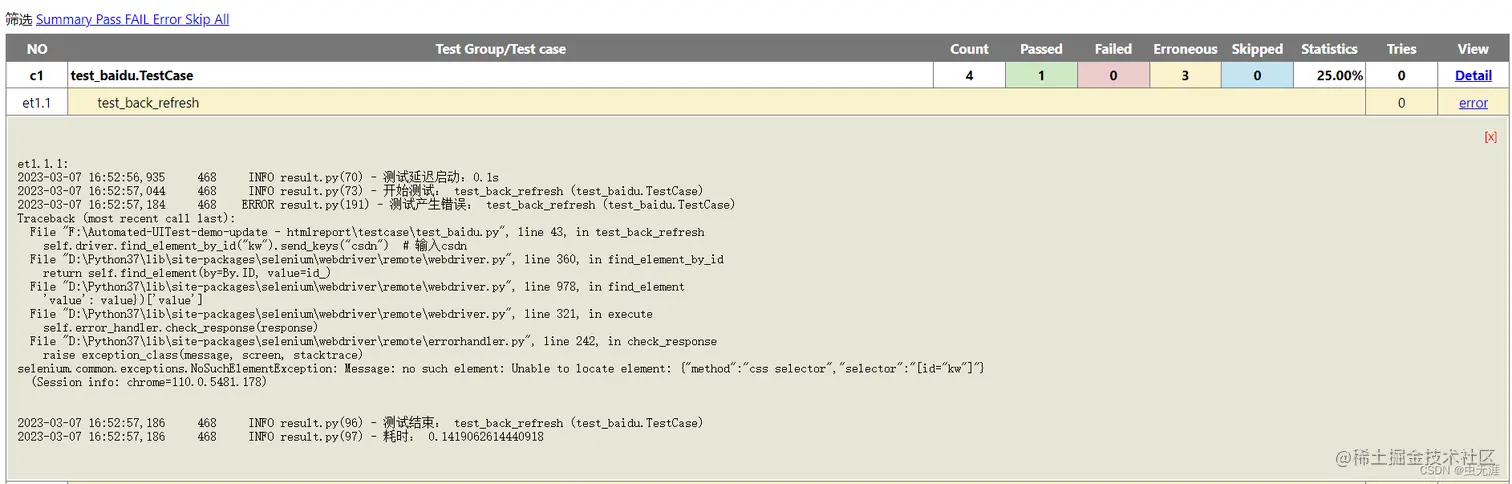Image resolution: width=1512 pixels, height=484 pixels.
Task: Click the View column header
Action: pyautogui.click(x=1473, y=48)
